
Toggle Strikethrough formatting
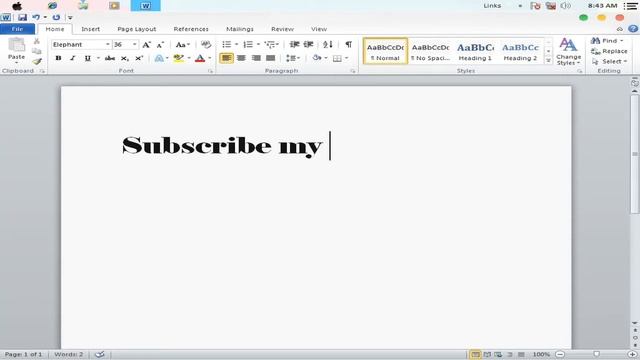click(x=110, y=58)
